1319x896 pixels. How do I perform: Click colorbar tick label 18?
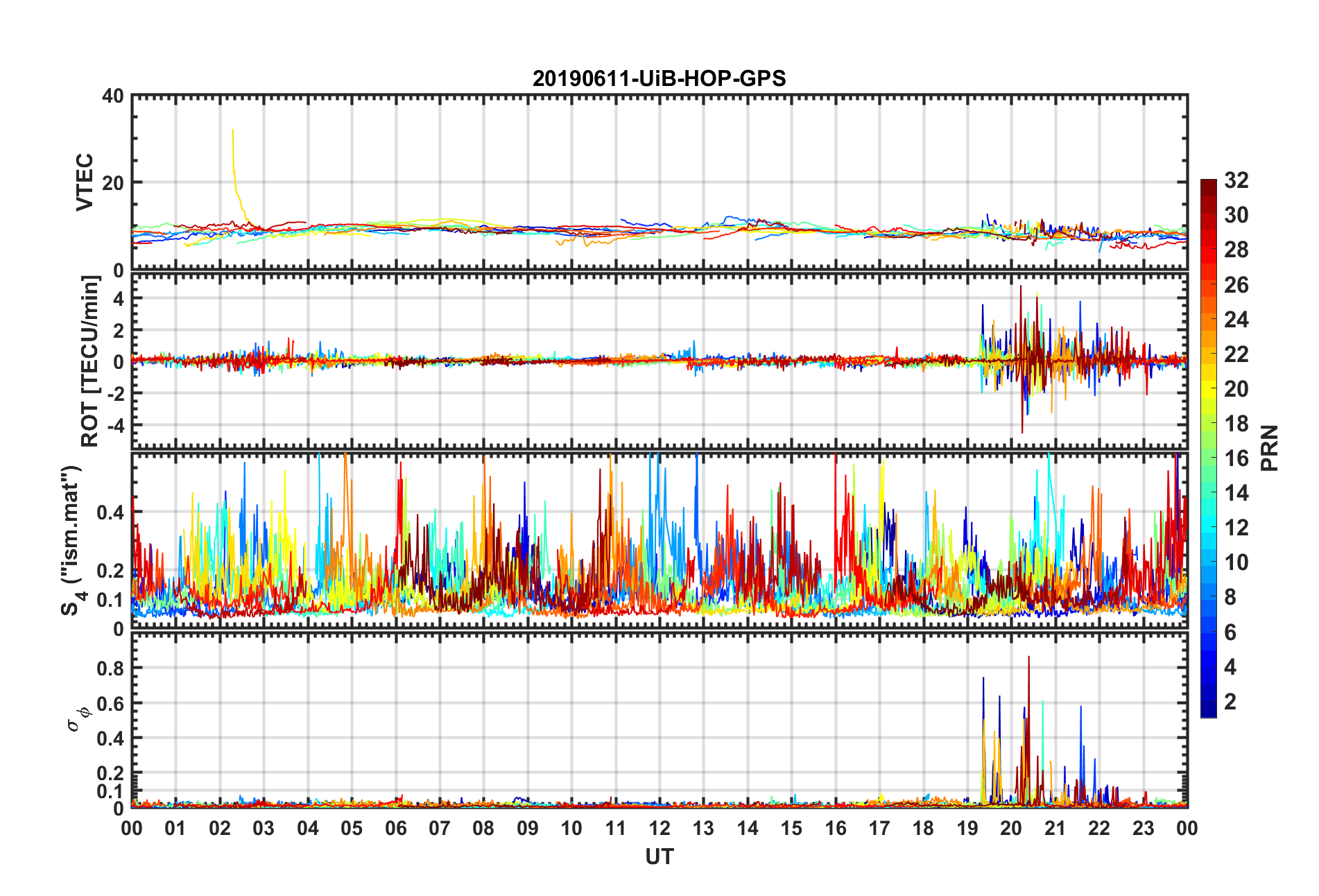pos(1236,424)
